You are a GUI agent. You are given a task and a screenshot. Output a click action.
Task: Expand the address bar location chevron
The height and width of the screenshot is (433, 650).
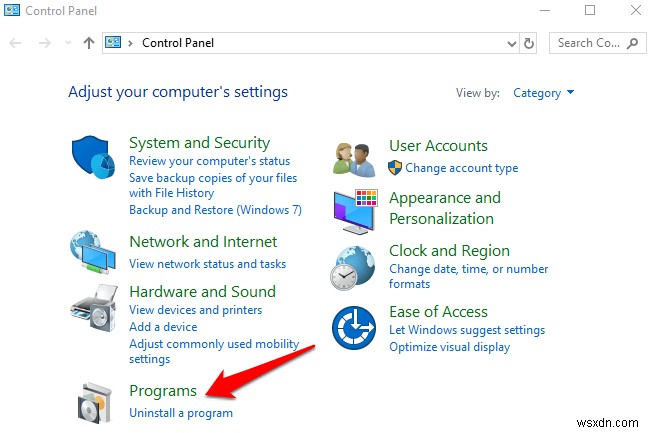pyautogui.click(x=131, y=43)
